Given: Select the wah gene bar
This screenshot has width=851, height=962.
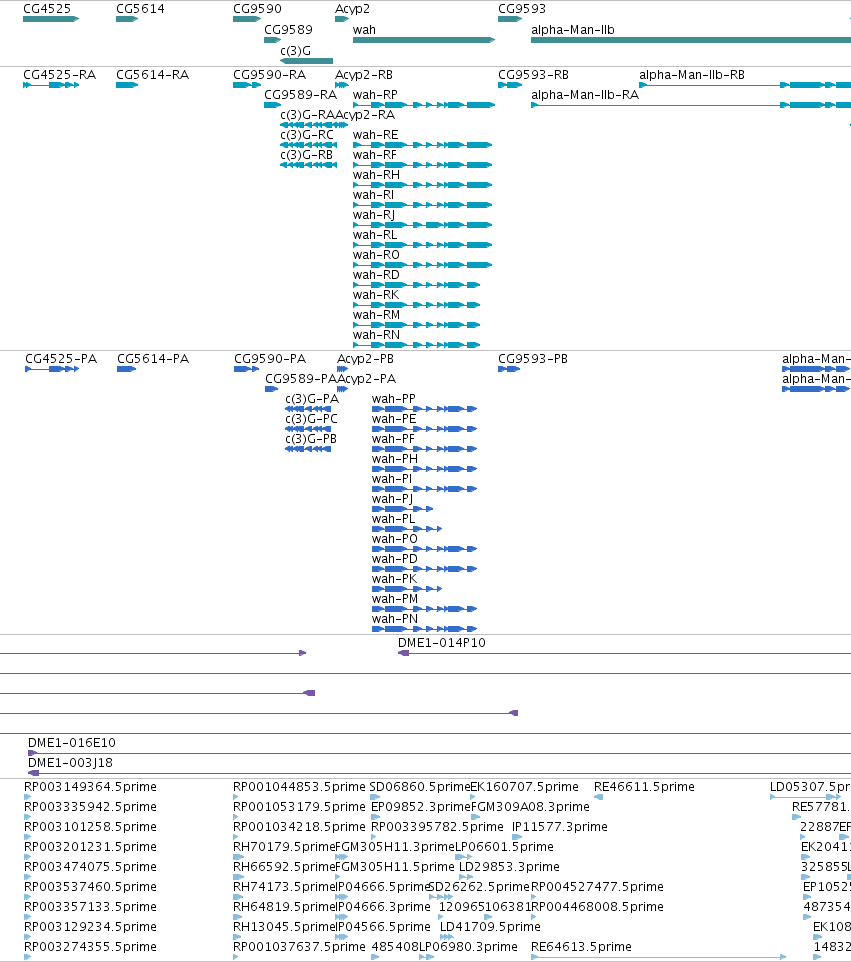Looking at the screenshot, I should point(424,40).
